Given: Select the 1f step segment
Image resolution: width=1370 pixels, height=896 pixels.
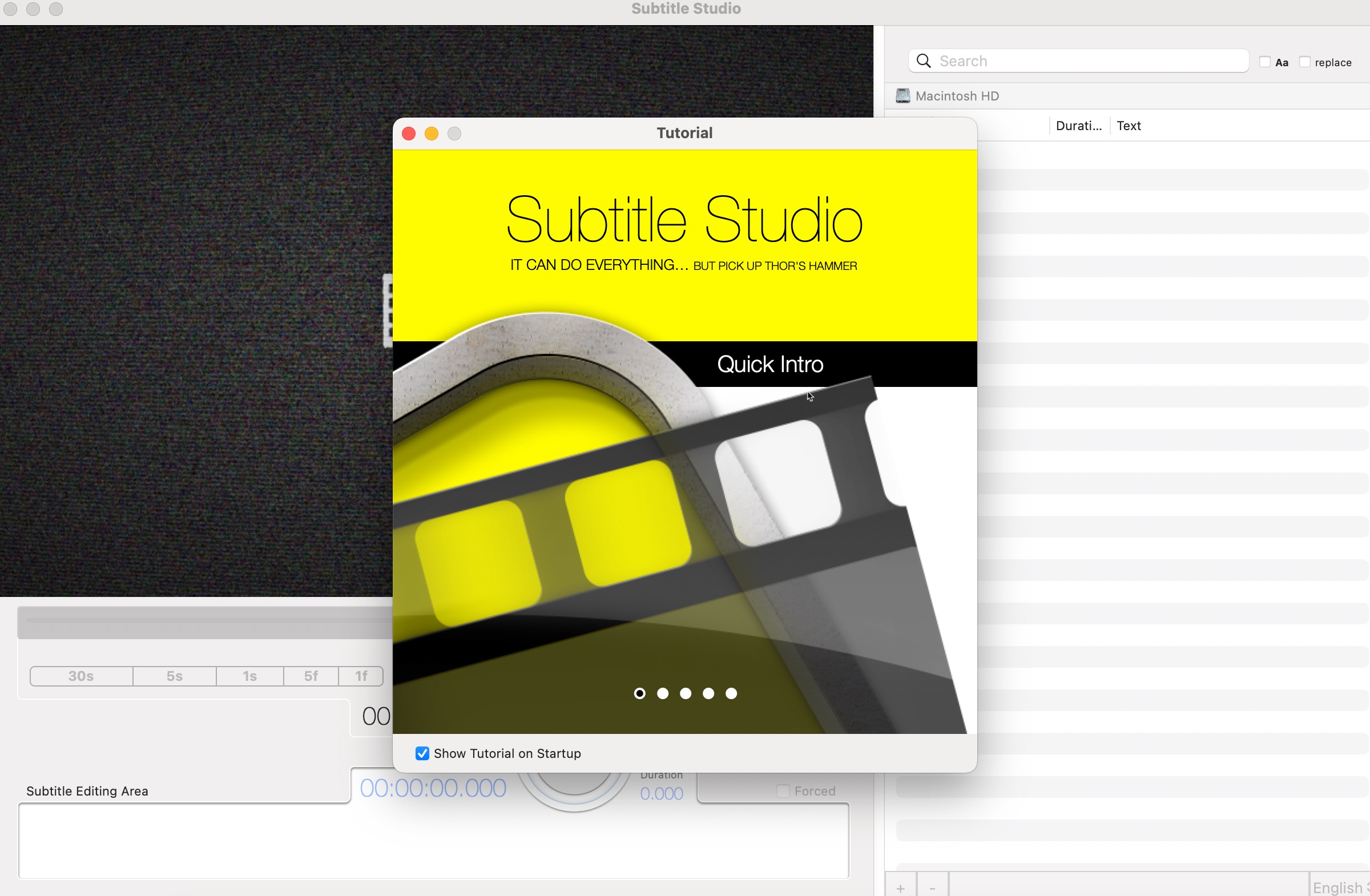Looking at the screenshot, I should coord(361,676).
